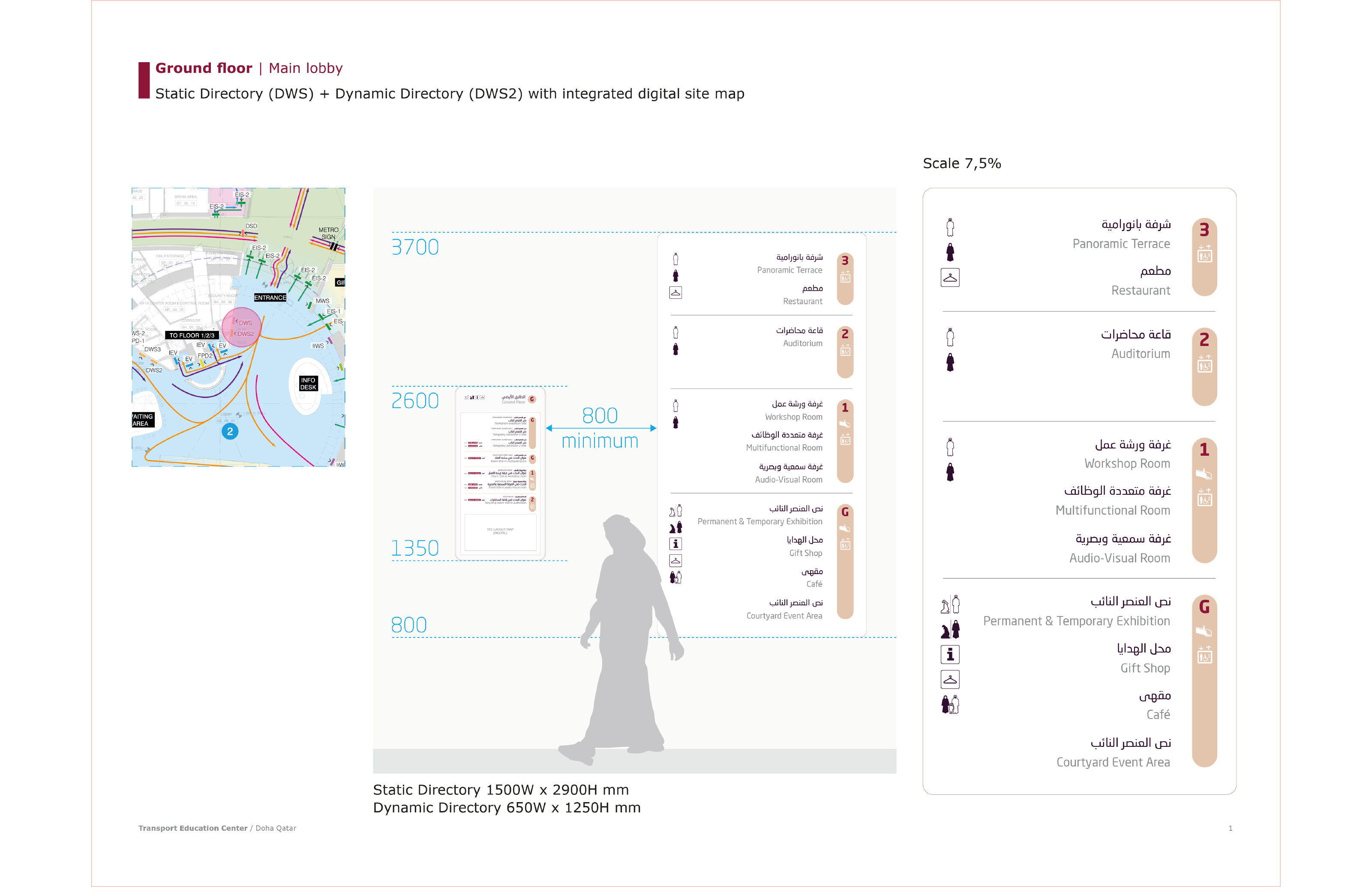Click the 'Scale 7,5%' label
Image resolution: width=1372 pixels, height=887 pixels.
point(962,164)
